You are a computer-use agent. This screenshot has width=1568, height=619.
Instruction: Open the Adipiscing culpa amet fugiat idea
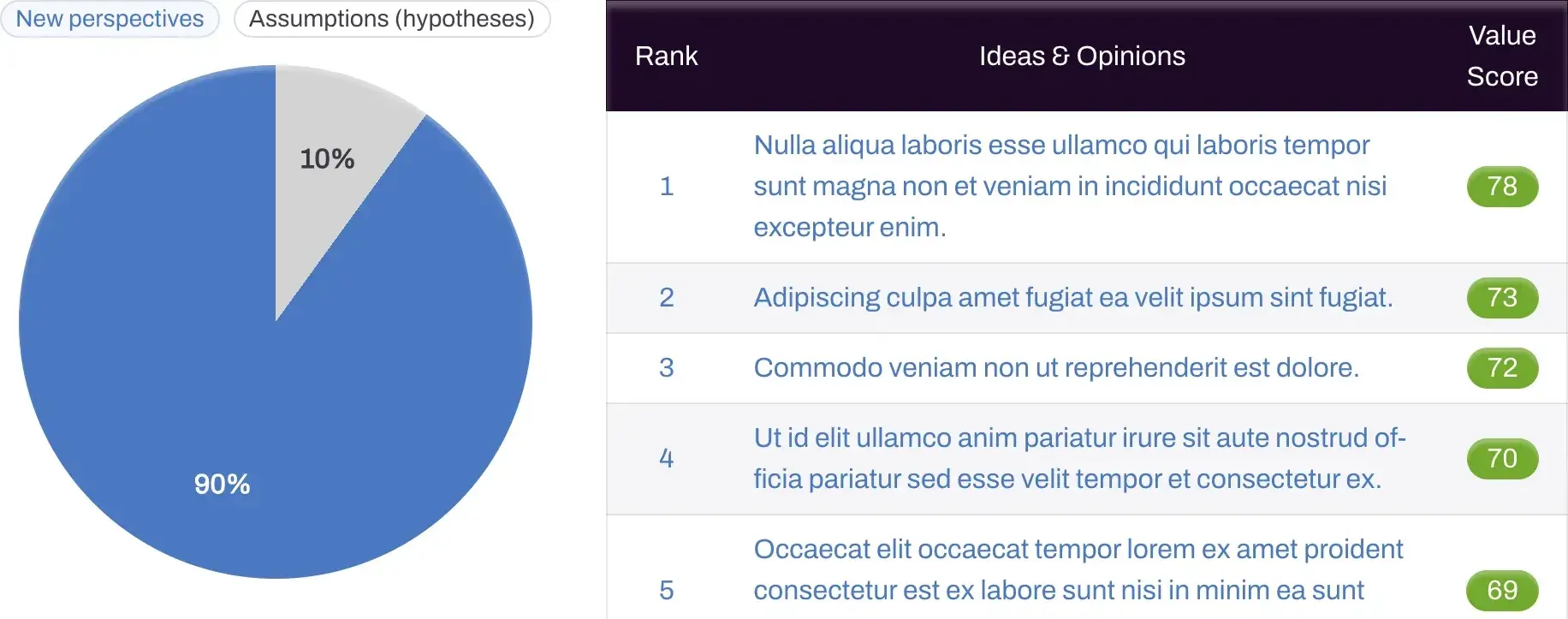(1072, 297)
